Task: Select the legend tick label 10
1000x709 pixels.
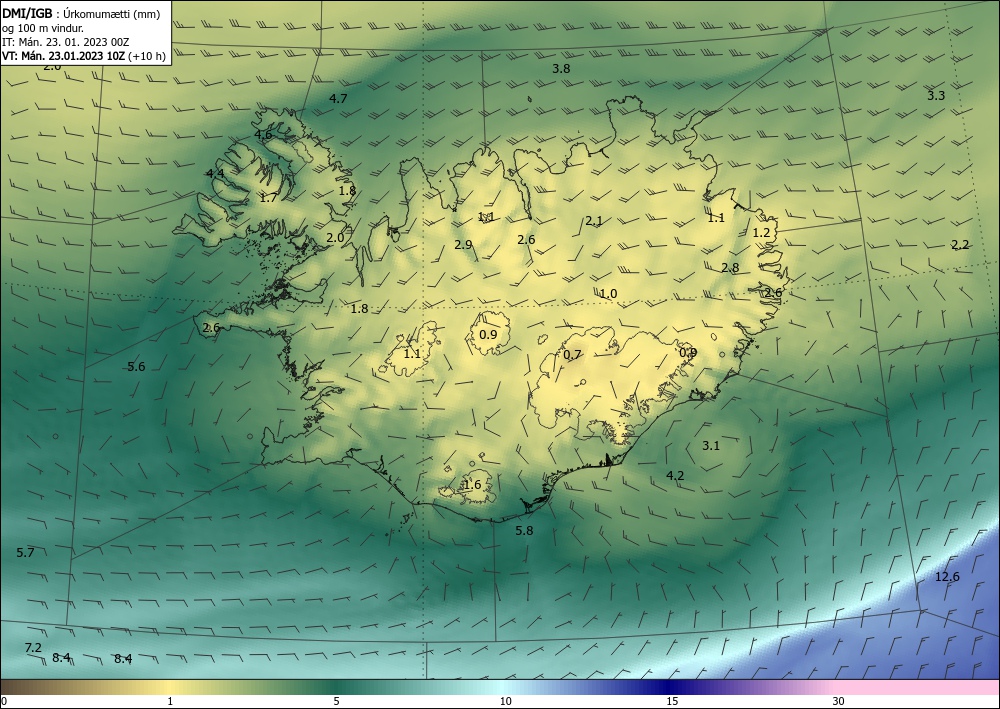Action: click(505, 701)
